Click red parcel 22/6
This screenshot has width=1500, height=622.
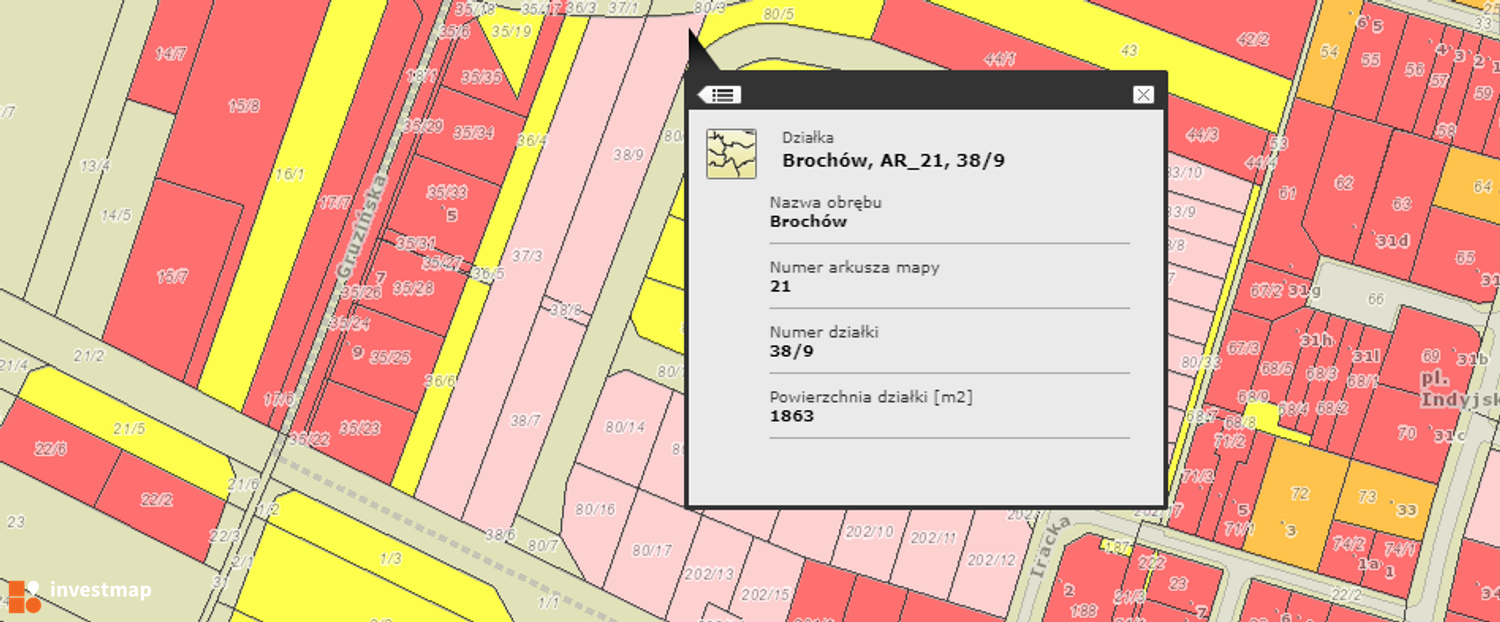(51, 449)
